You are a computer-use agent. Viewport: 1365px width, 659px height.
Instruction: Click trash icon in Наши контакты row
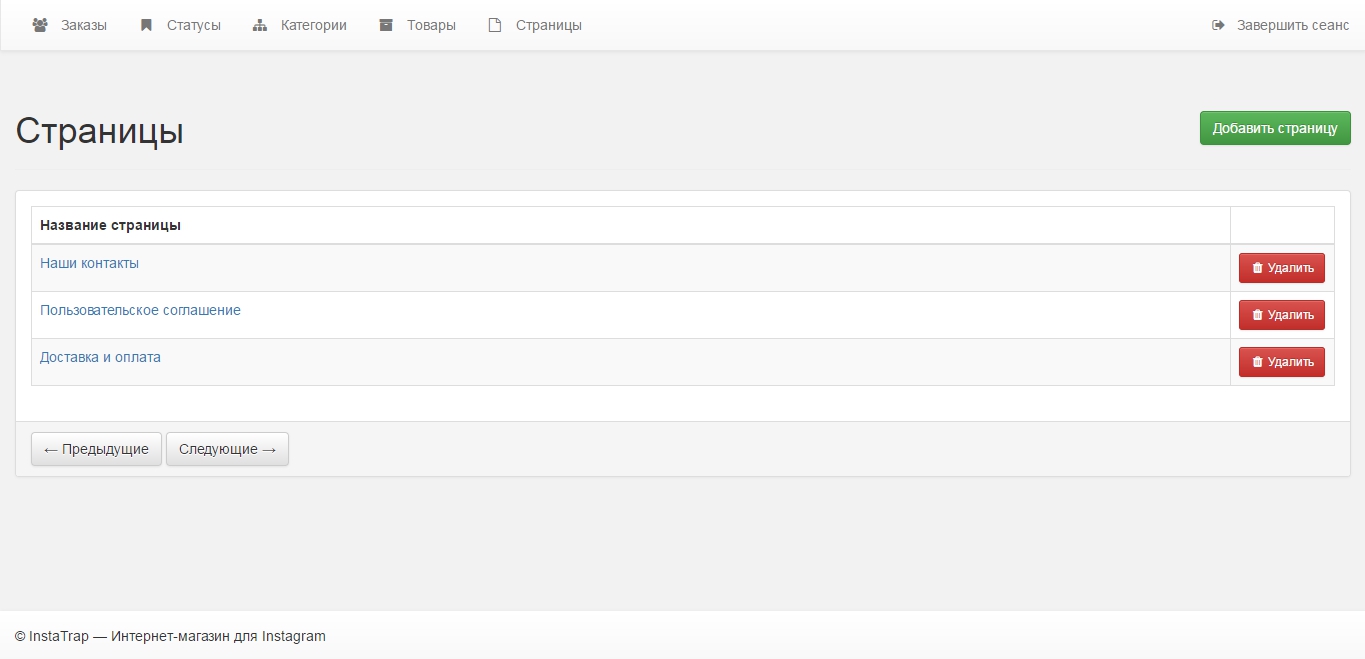pos(1258,268)
